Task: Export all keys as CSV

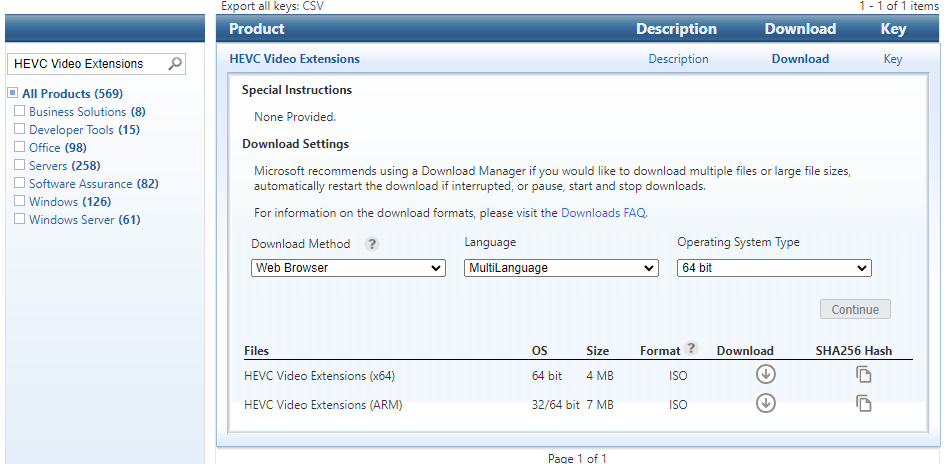Action: [314, 6]
